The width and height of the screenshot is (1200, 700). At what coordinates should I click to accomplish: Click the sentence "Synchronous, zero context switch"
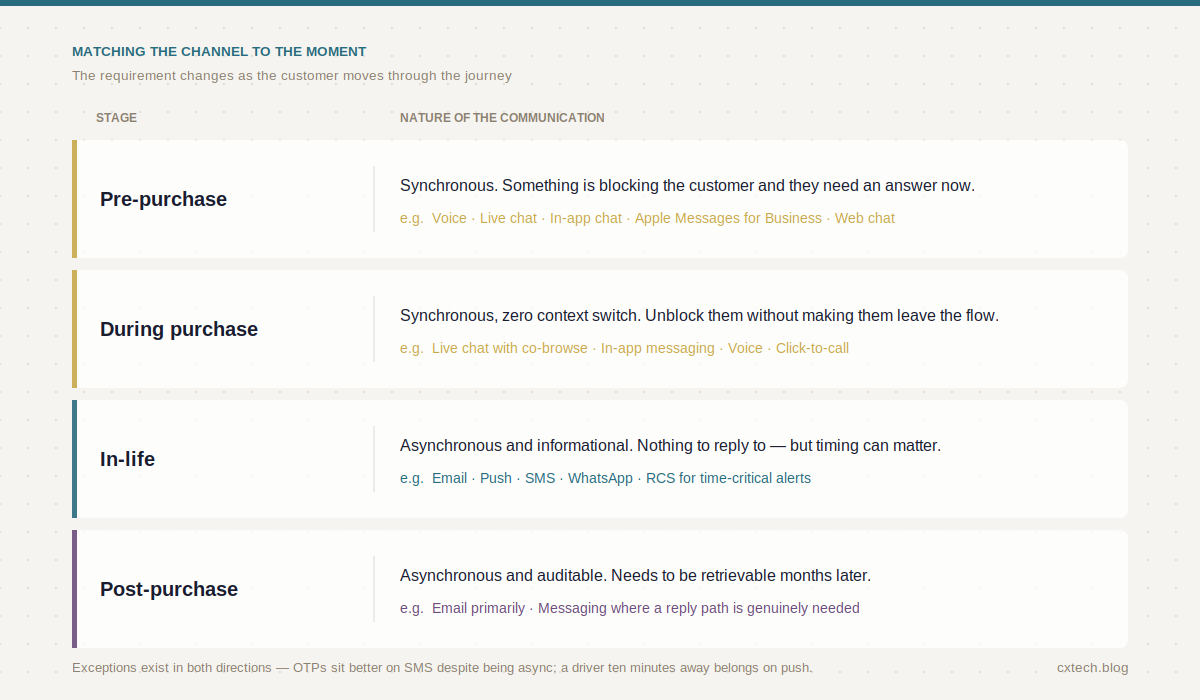[x=520, y=315]
